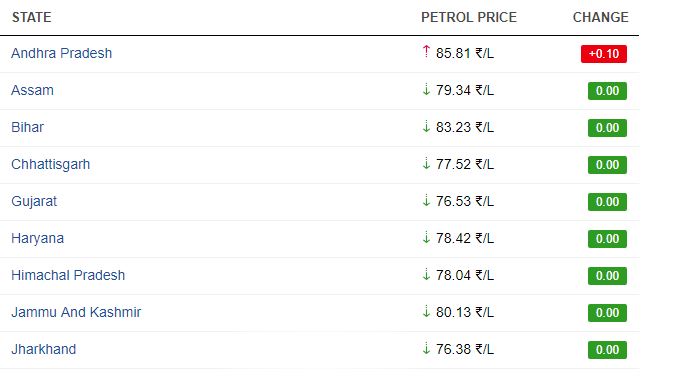683x376 pixels.
Task: Click the down arrow beside 77.52 price
Action: point(426,163)
